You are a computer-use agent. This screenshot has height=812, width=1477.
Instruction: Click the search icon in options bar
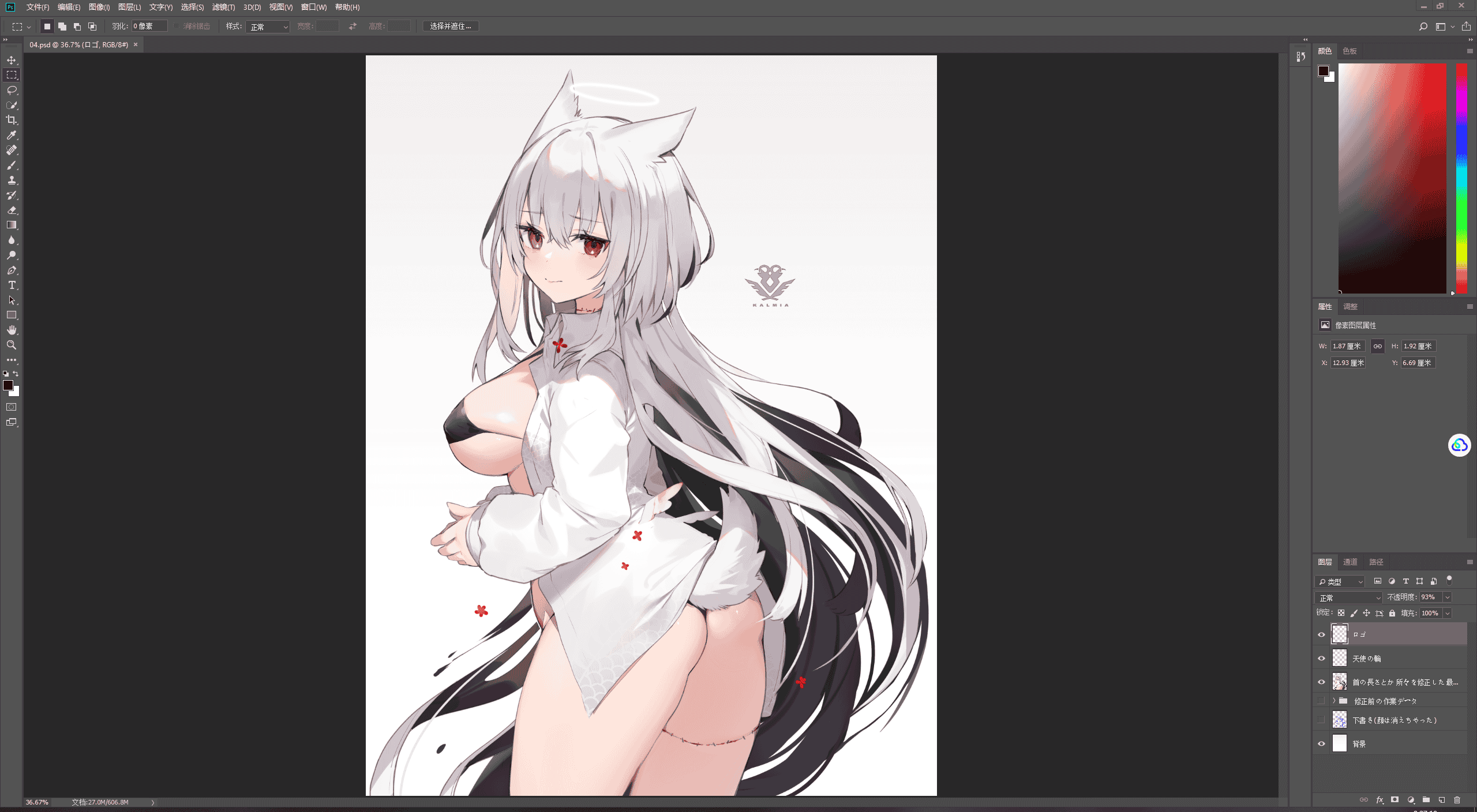pos(1423,27)
